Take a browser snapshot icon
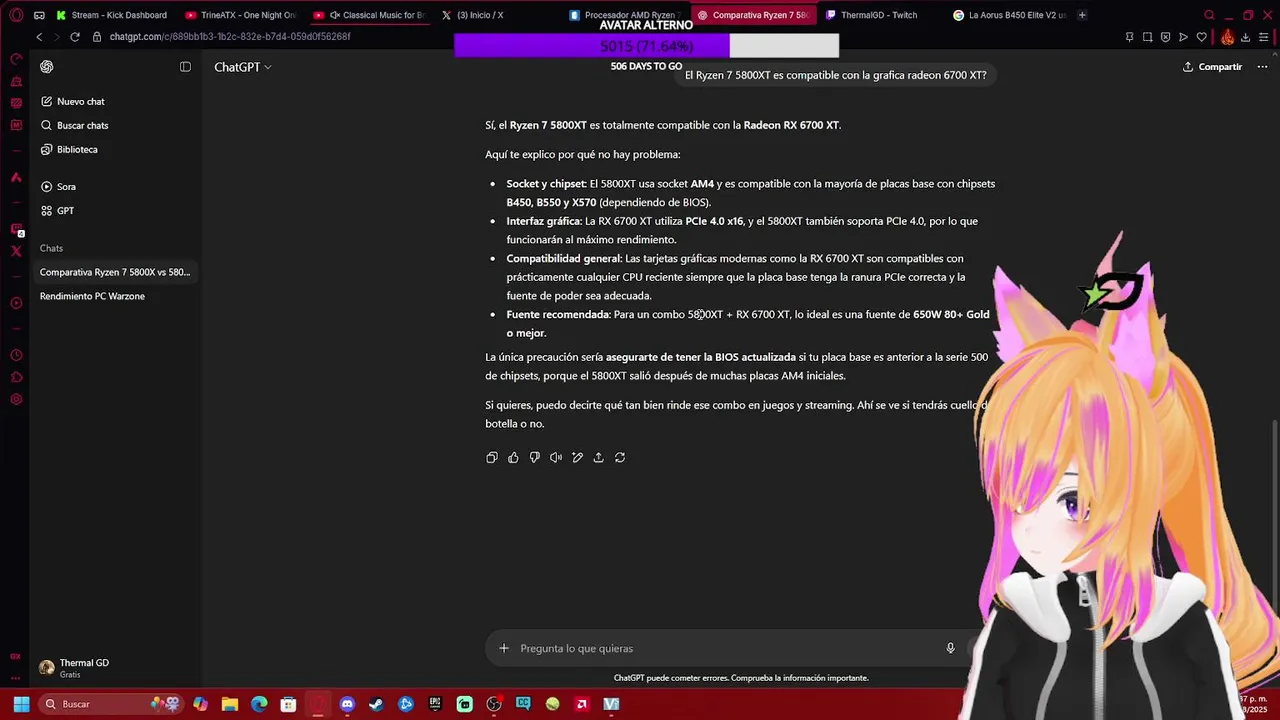 (1147, 37)
